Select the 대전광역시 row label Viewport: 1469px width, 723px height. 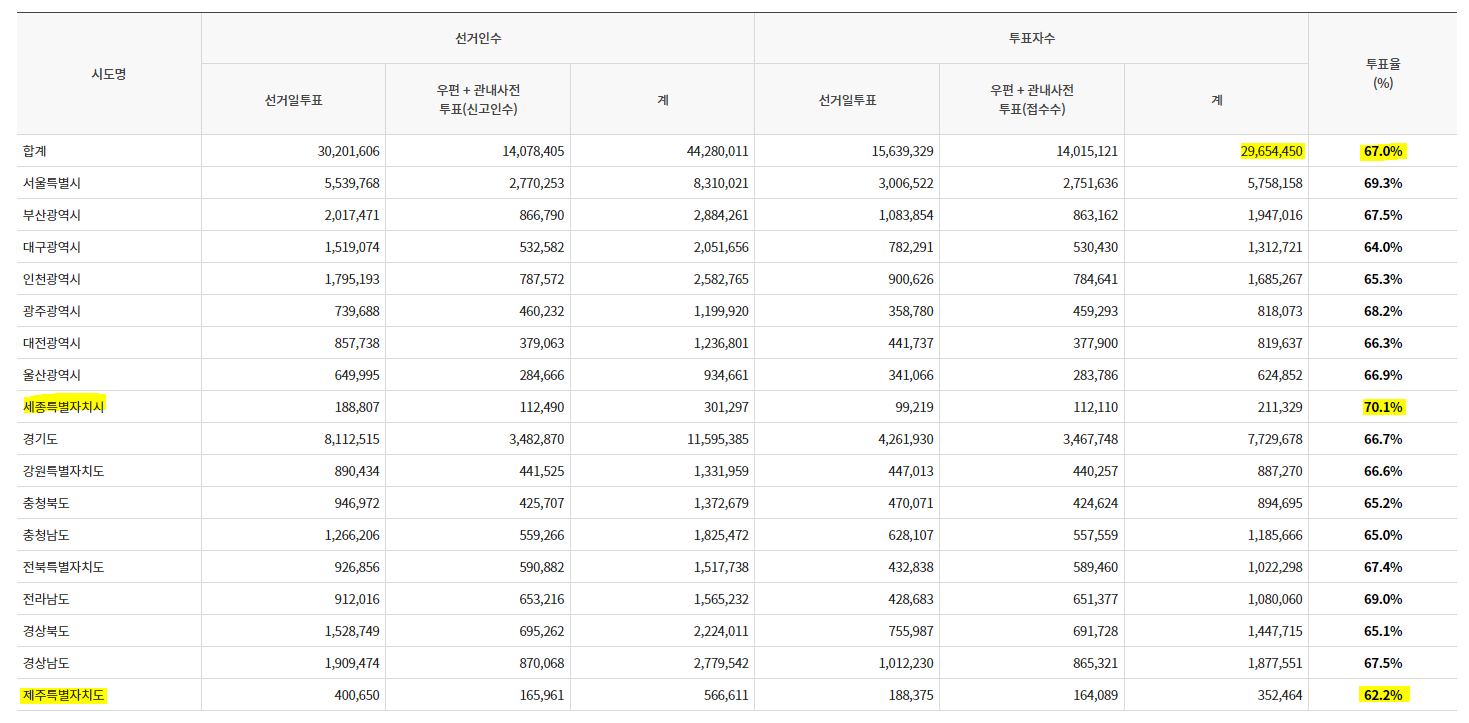[53, 343]
